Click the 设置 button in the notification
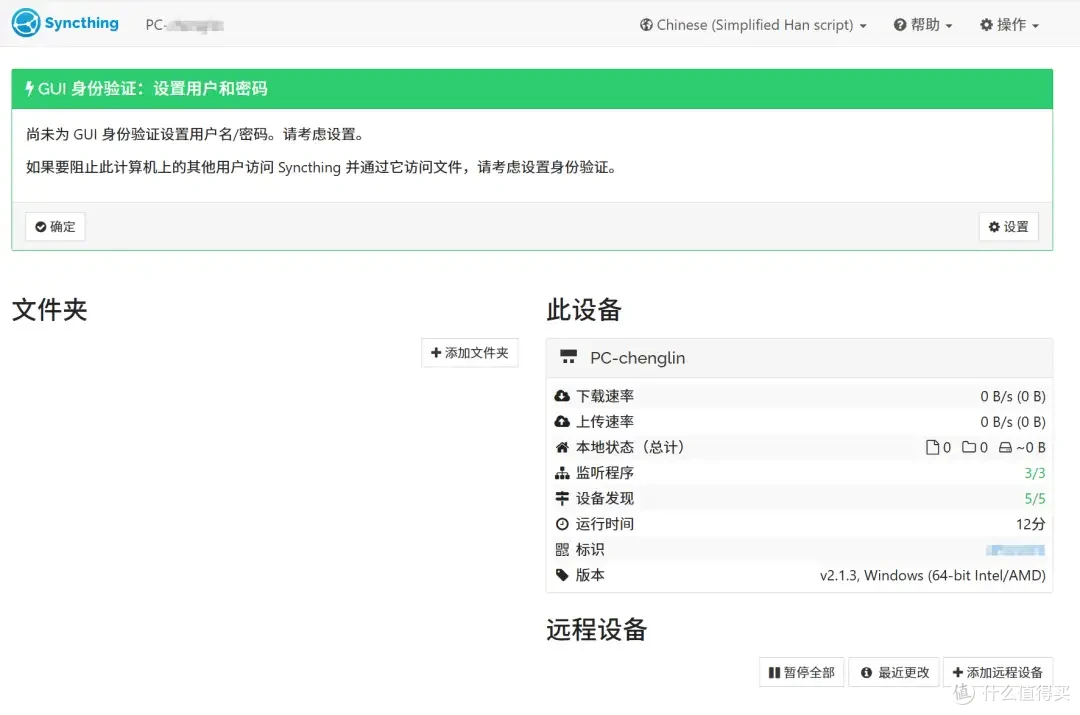The image size is (1080, 715). click(x=1008, y=227)
